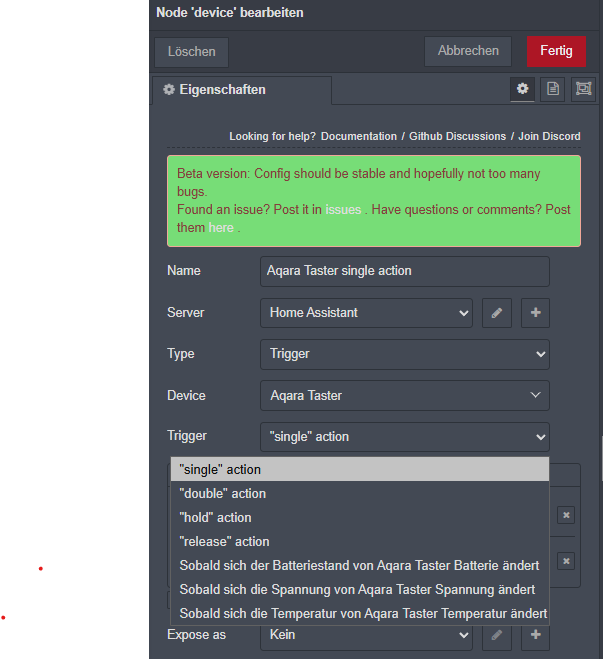Viewport: 603px width, 659px height.
Task: Edit Home Assistant server with pencil icon
Action: click(496, 313)
